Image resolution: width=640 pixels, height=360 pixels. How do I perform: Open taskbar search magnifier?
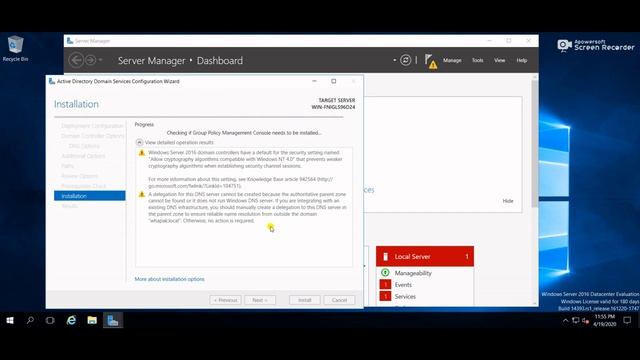point(30,320)
